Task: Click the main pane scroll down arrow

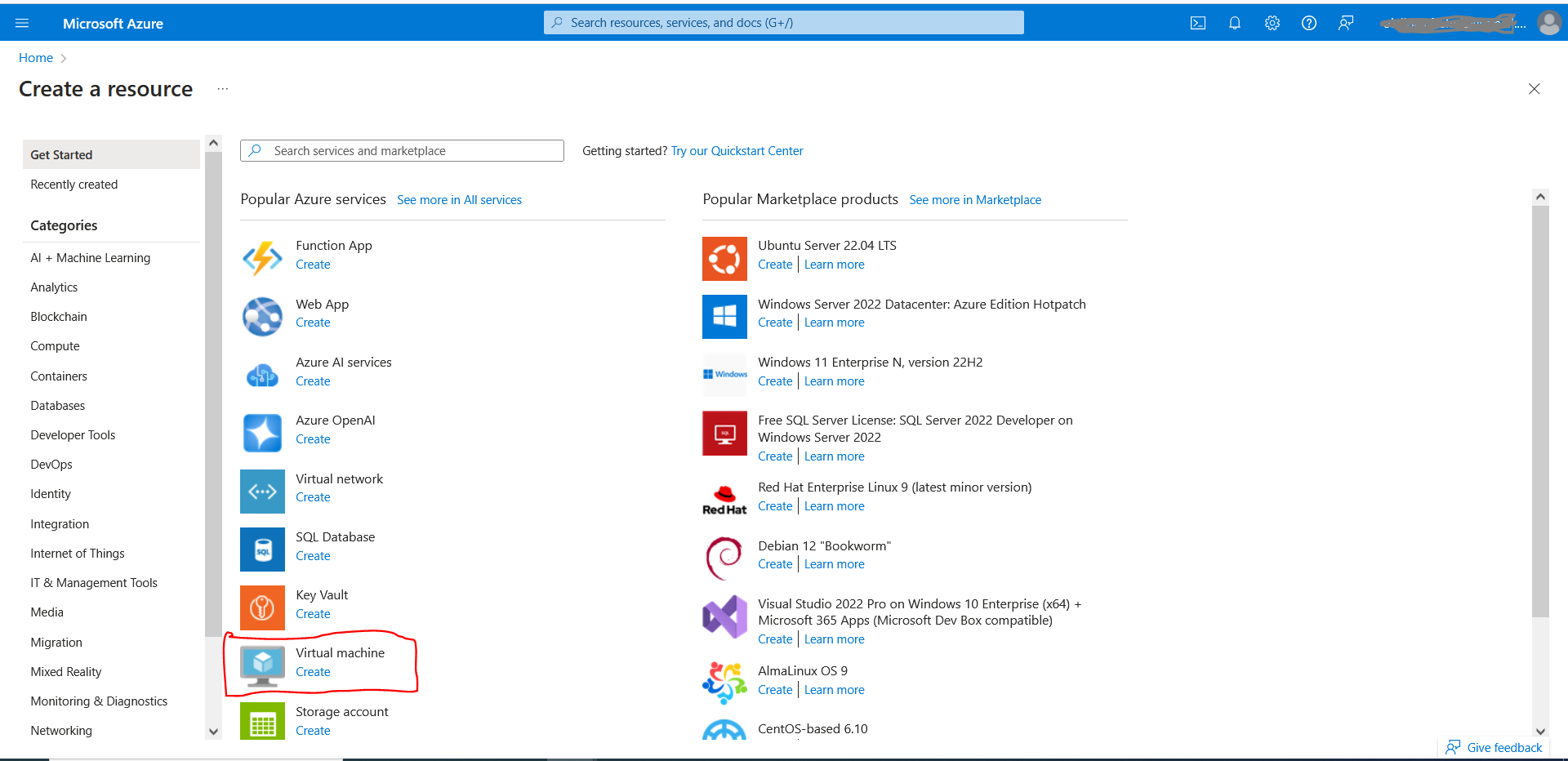Action: point(1540,732)
